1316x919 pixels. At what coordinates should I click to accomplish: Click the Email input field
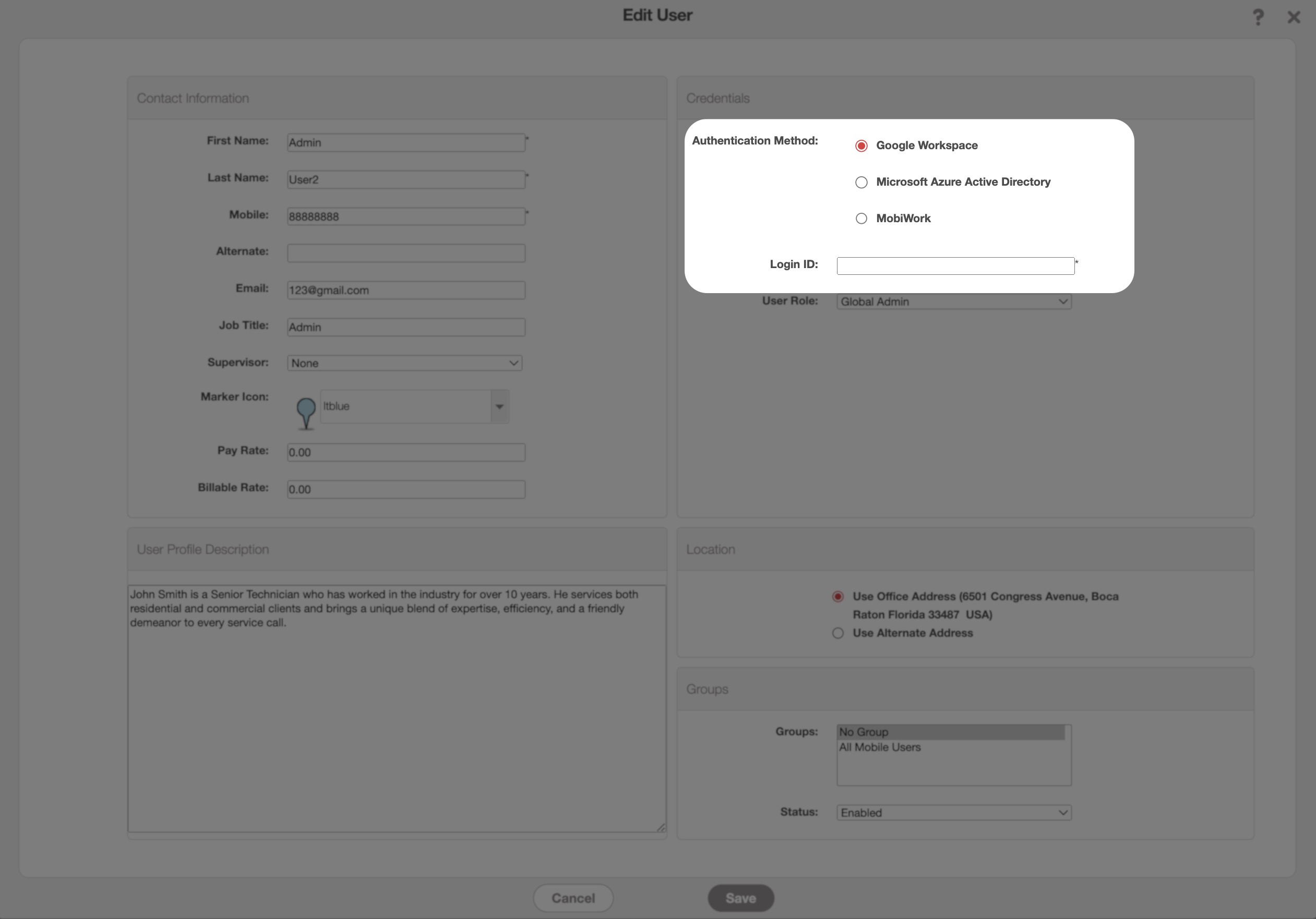click(406, 290)
